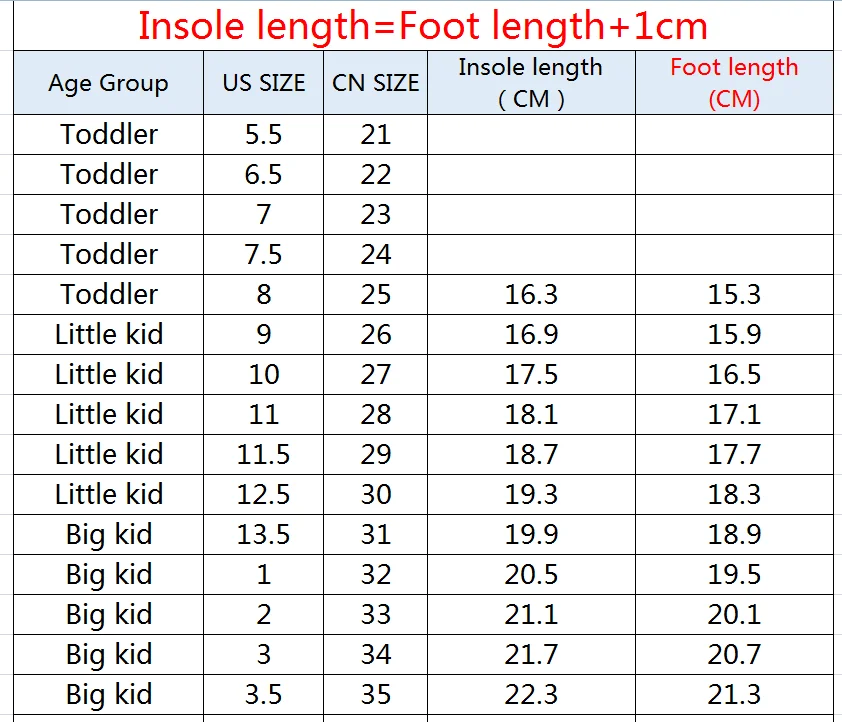The width and height of the screenshot is (842, 722).
Task: Select US size 11.5 cell
Action: 264,454
